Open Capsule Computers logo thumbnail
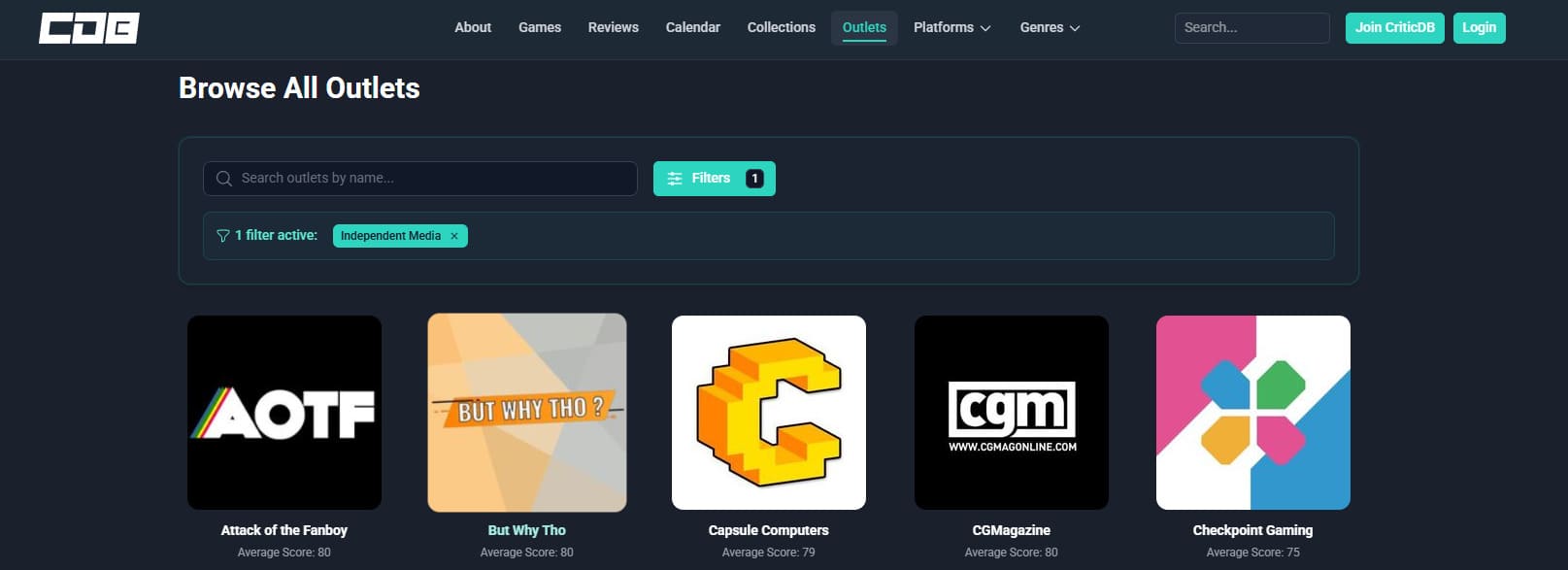This screenshot has width=1568, height=570. (769, 413)
